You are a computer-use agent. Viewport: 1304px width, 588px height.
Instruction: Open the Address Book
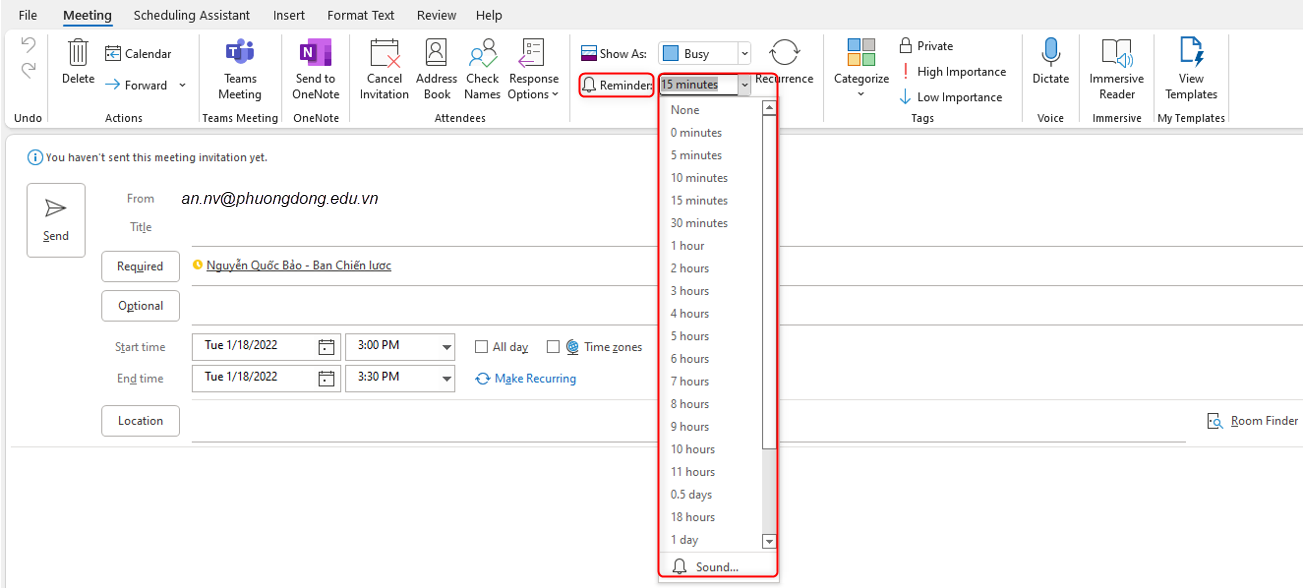pos(436,69)
